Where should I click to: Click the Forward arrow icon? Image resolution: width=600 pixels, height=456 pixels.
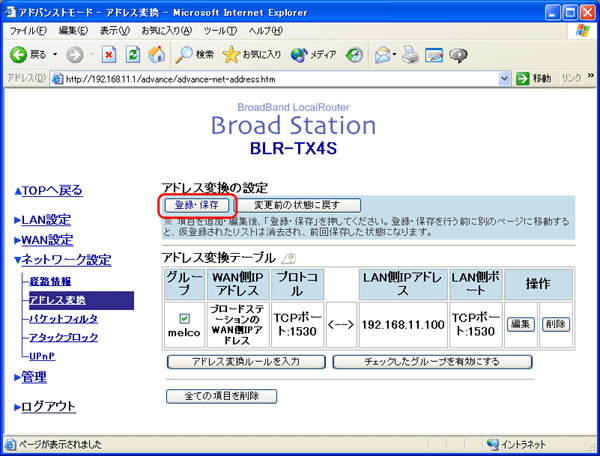75,55
